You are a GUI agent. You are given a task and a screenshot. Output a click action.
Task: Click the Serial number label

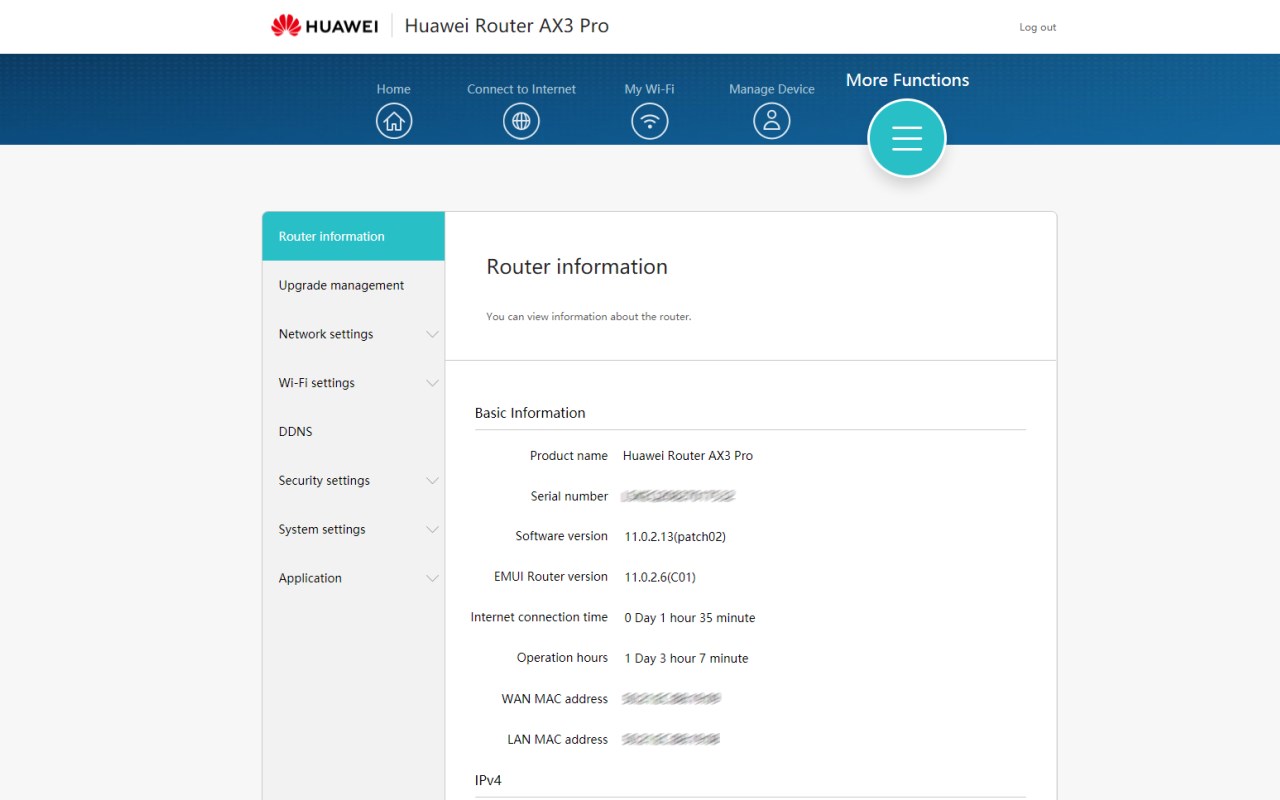[x=569, y=496]
